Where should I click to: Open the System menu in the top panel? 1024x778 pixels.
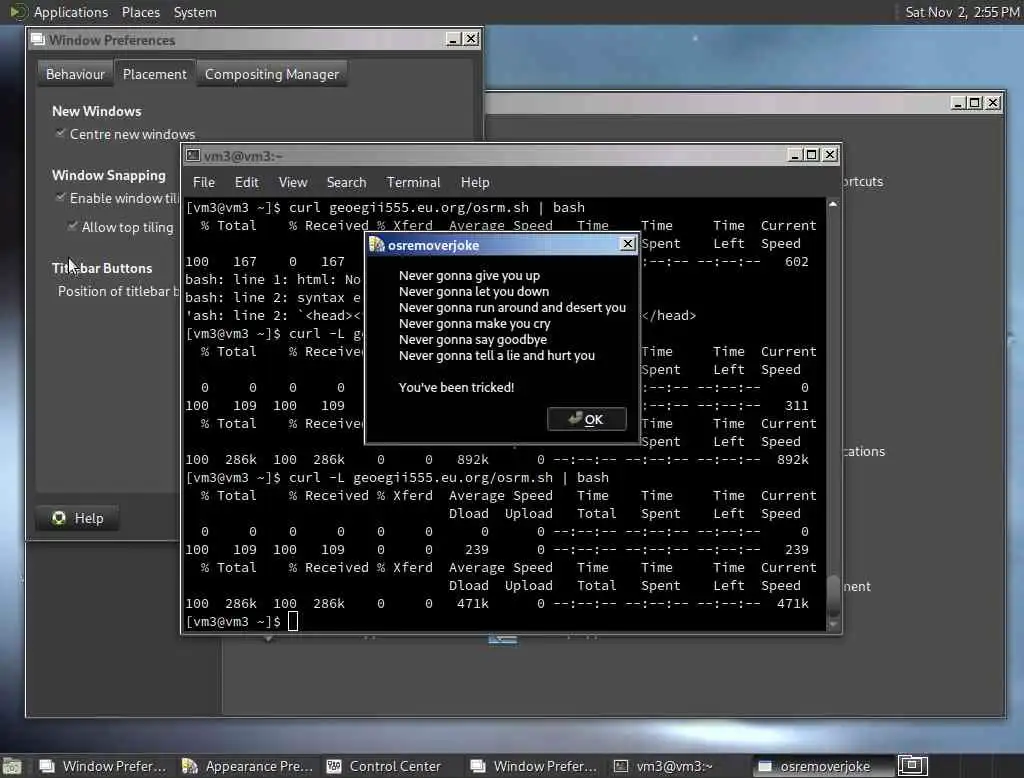click(195, 12)
